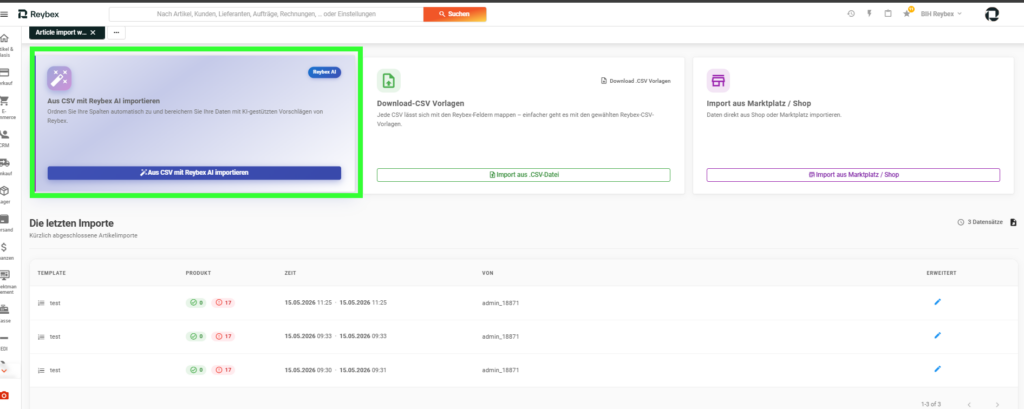Viewport: 1024px width, 409px height.
Task: Open the EDI module in the sidebar
Action: point(5,342)
